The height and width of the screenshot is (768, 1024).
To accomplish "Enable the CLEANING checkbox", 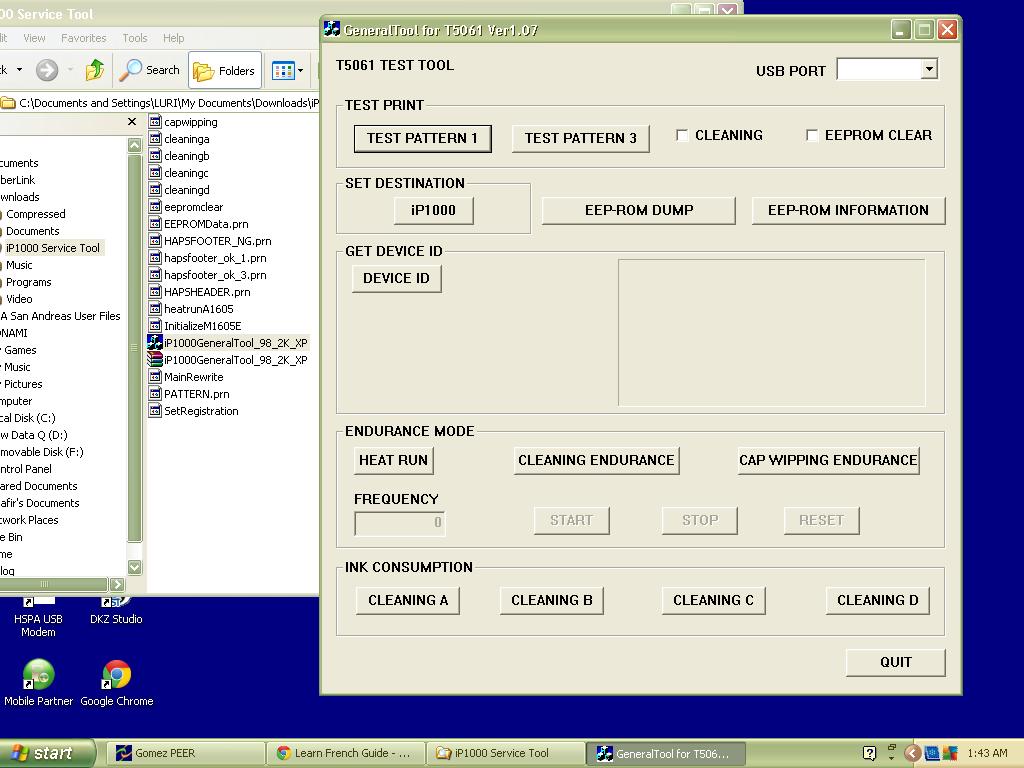I will 683,134.
